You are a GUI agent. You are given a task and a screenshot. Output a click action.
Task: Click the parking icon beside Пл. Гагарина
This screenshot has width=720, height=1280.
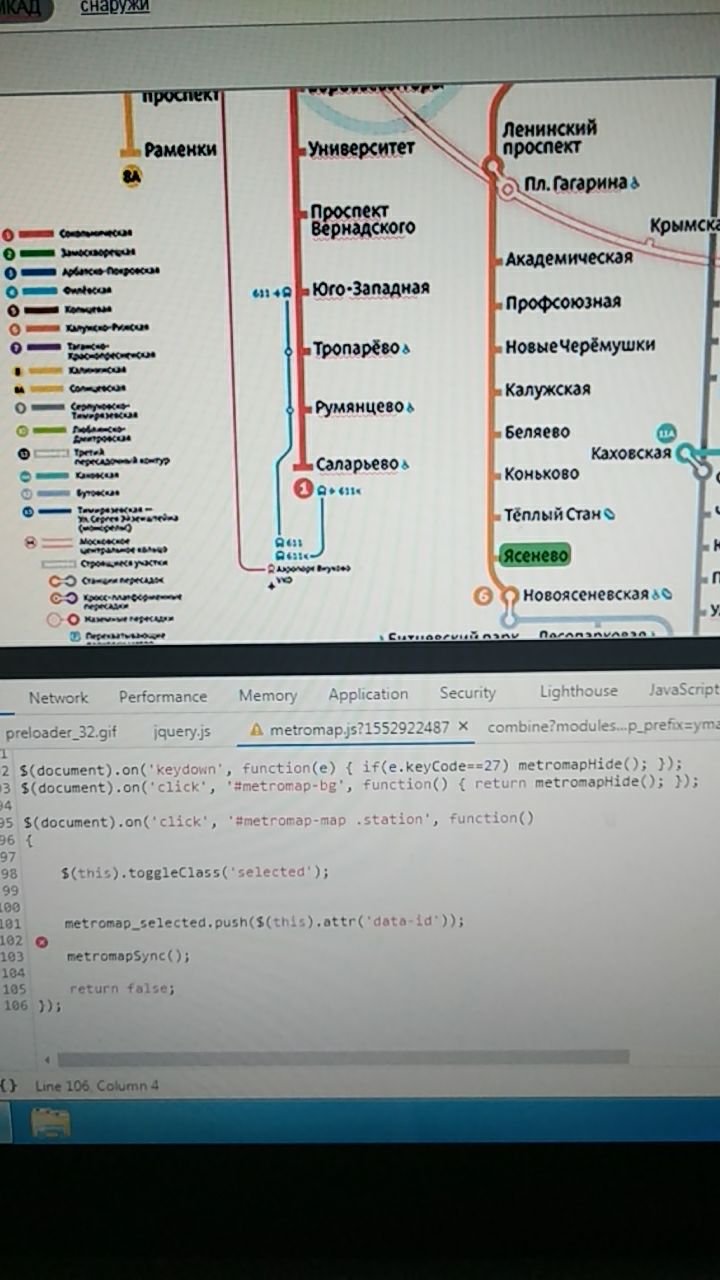coord(635,184)
